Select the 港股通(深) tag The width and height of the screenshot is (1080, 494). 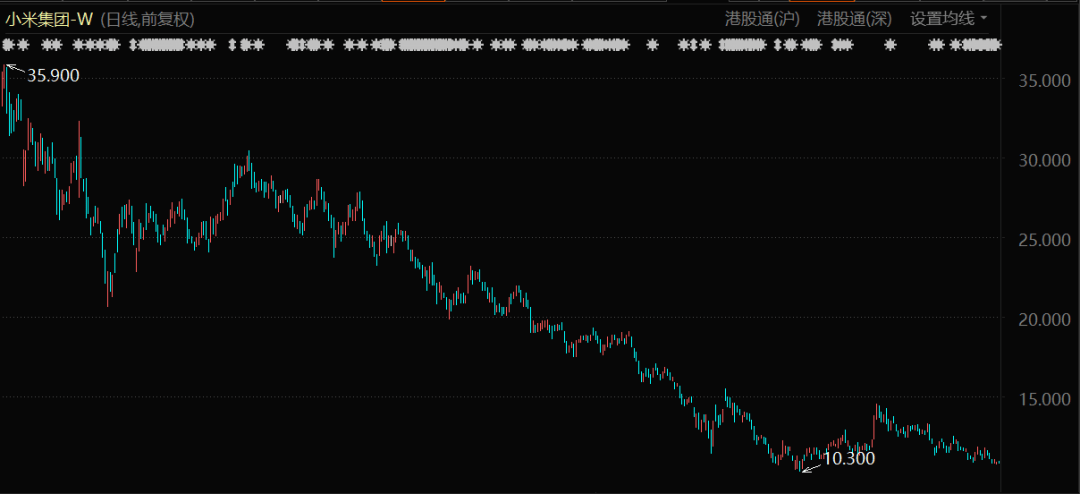tap(853, 19)
